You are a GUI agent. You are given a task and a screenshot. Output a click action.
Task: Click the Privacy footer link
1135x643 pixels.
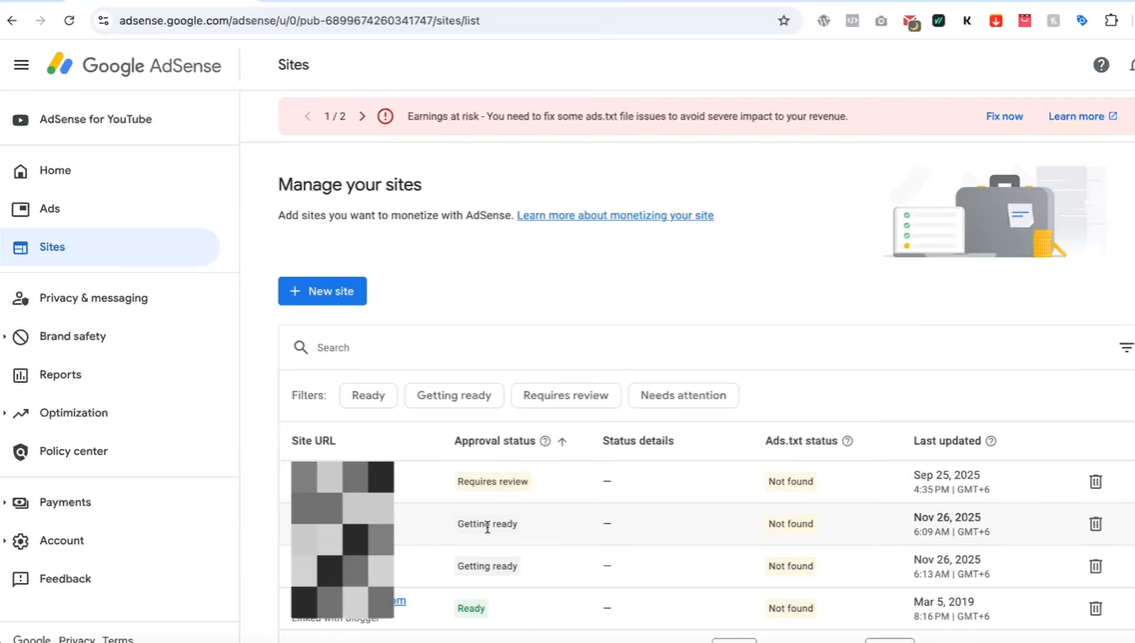[x=77, y=639]
